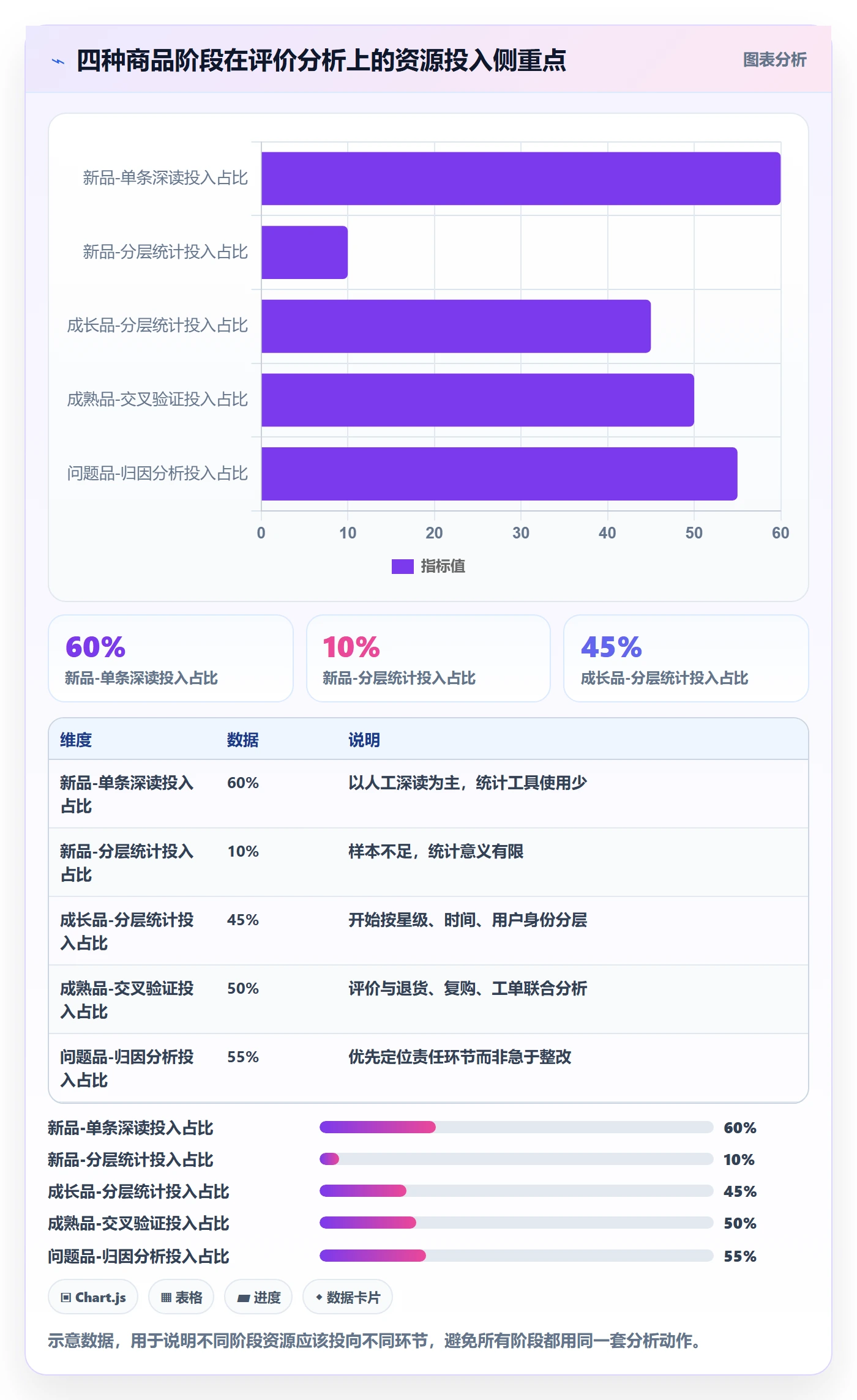Screen dimensions: 857x1400
Task: Click the 说明 table column header
Action: pyautogui.click(x=364, y=740)
